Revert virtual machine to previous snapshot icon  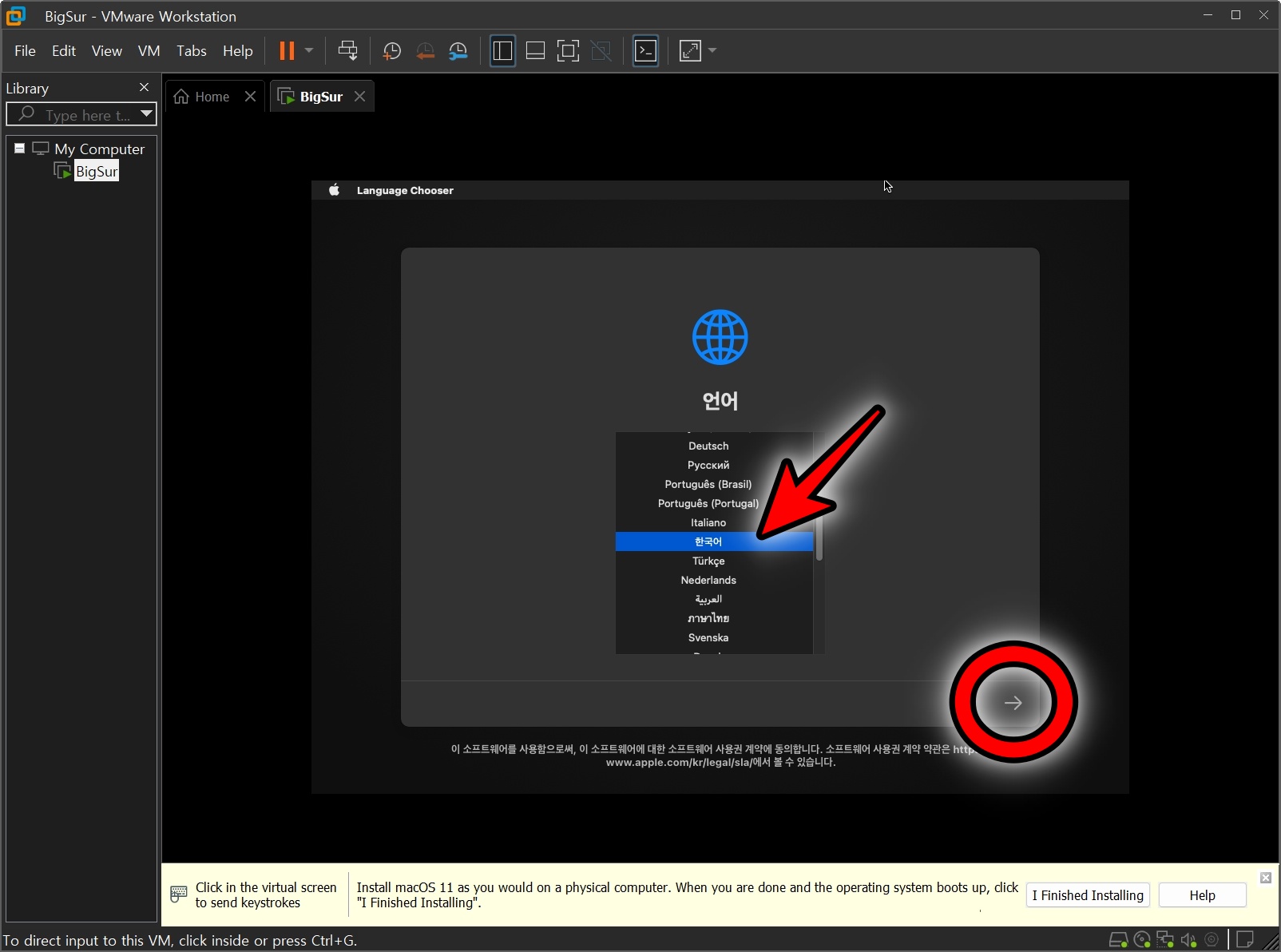425,51
